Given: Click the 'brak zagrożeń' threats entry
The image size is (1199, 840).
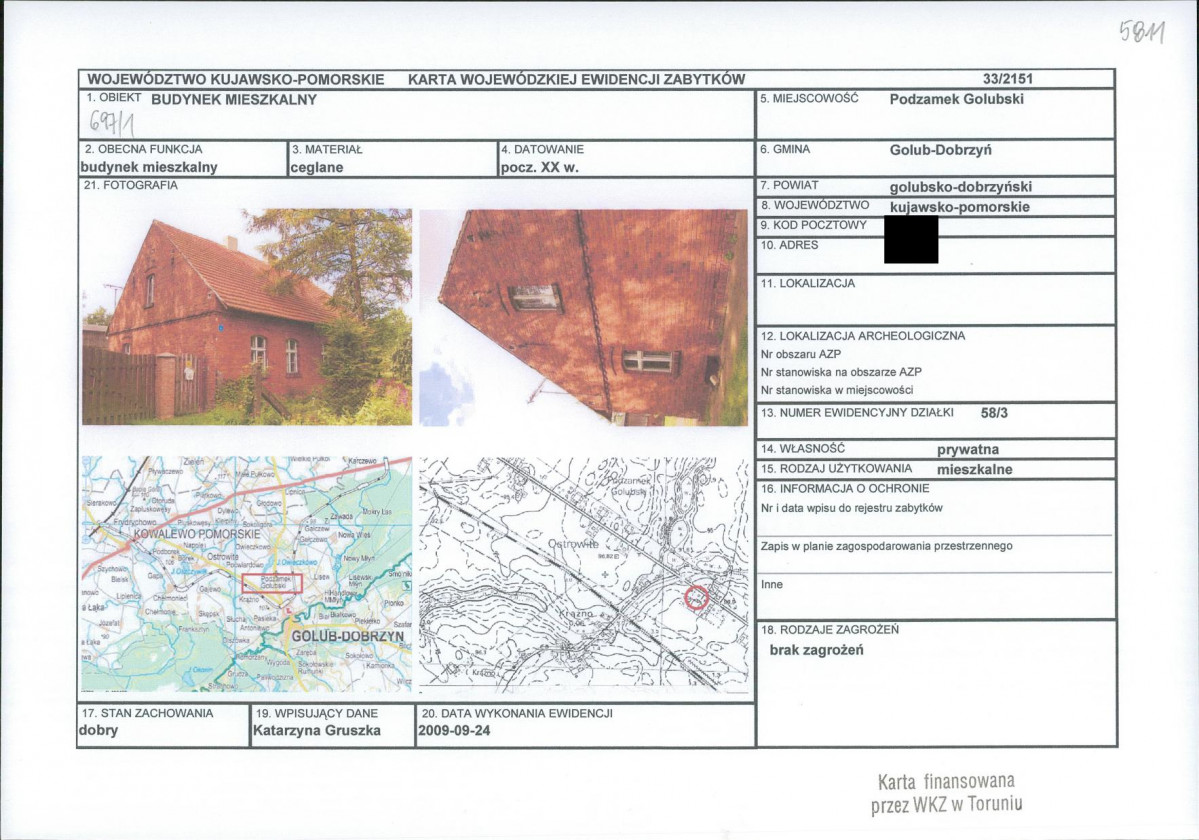Looking at the screenshot, I should (x=817, y=650).
